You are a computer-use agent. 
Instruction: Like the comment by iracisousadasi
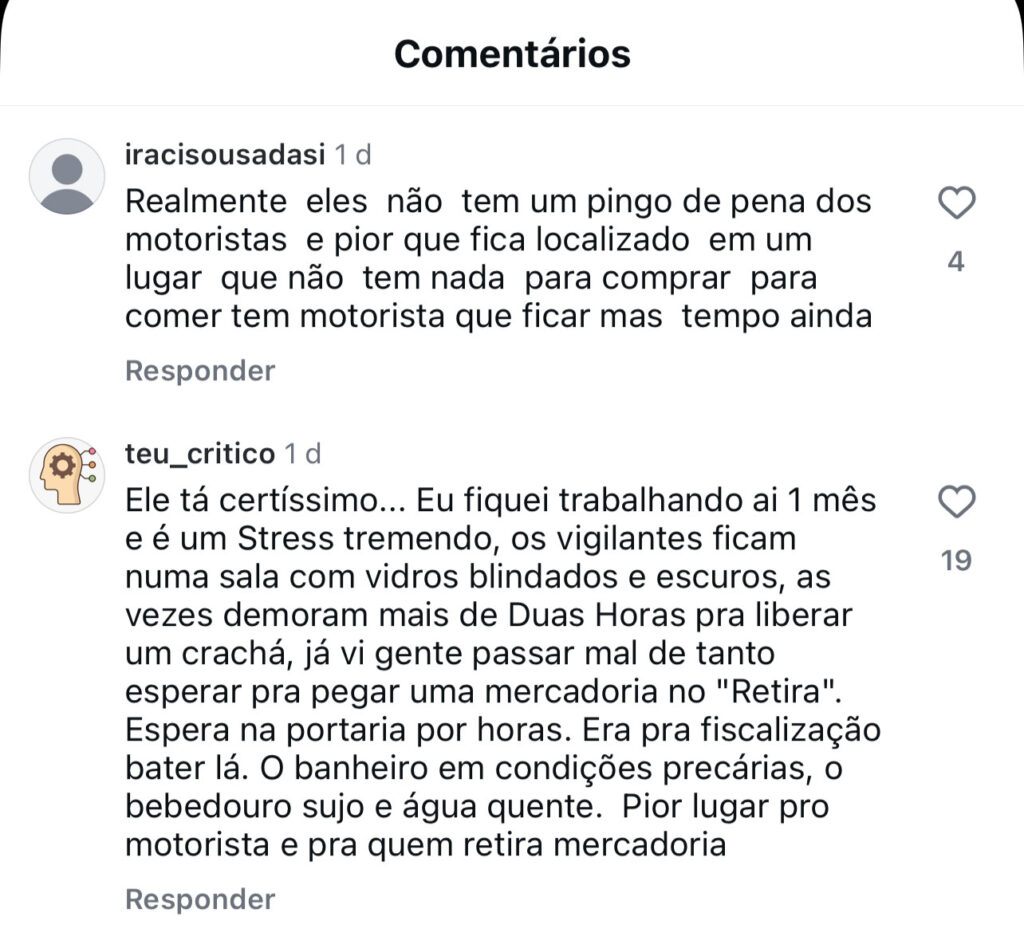click(x=957, y=204)
